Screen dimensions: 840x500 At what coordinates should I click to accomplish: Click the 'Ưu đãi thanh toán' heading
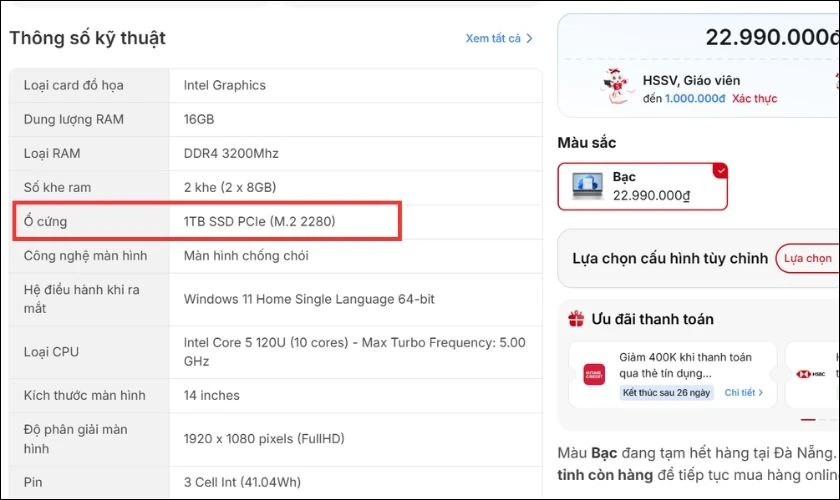[652, 319]
